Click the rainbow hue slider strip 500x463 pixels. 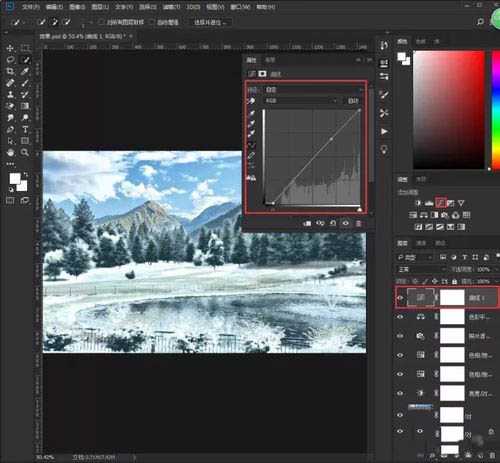click(496, 110)
